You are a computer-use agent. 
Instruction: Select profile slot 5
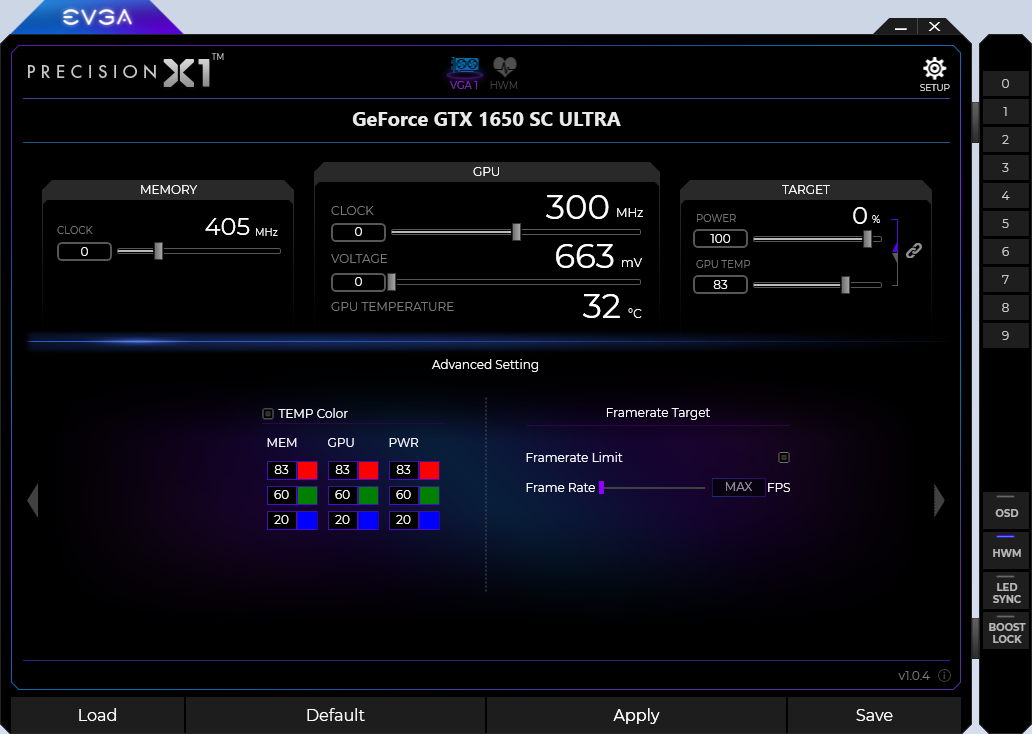tap(1005, 223)
